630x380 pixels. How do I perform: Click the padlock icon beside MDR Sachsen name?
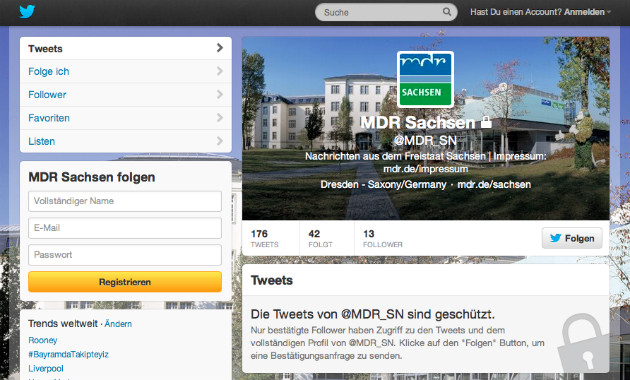point(486,122)
